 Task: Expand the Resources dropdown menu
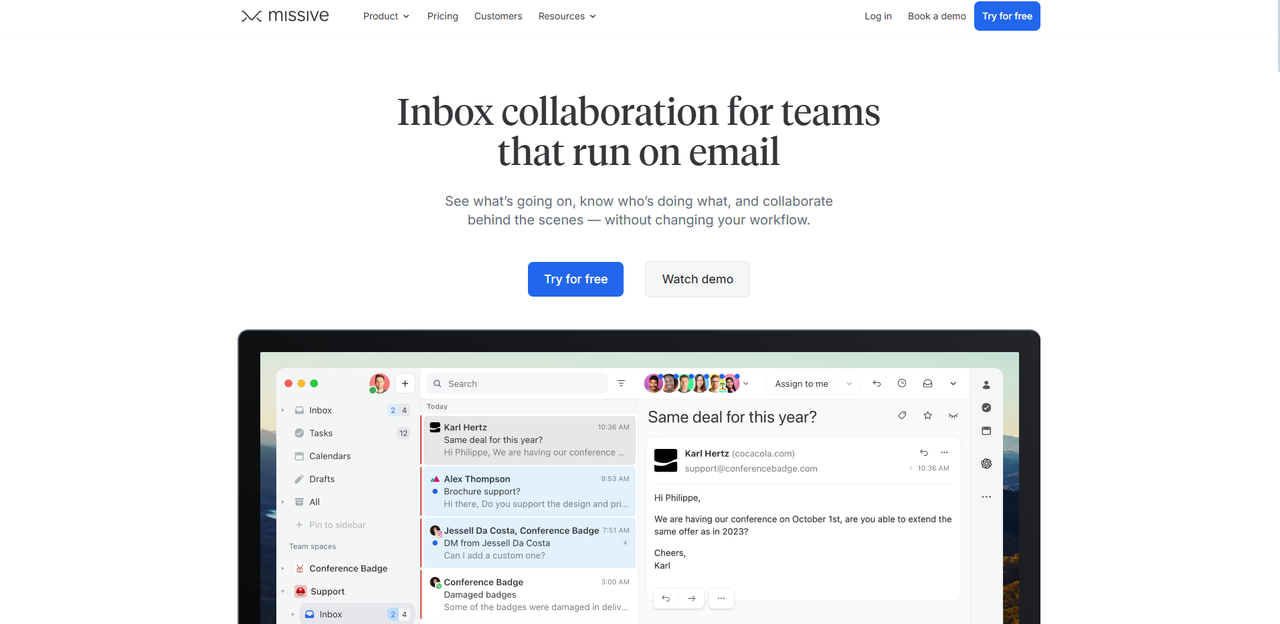[x=567, y=16]
